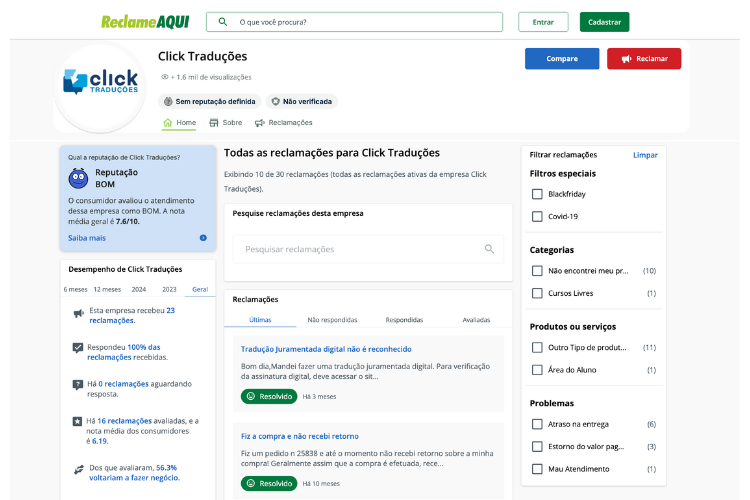Screen dimensions: 750x500
Task: Click the megaphone icon beside '23 reclamações'
Action: pyautogui.click(x=78, y=314)
